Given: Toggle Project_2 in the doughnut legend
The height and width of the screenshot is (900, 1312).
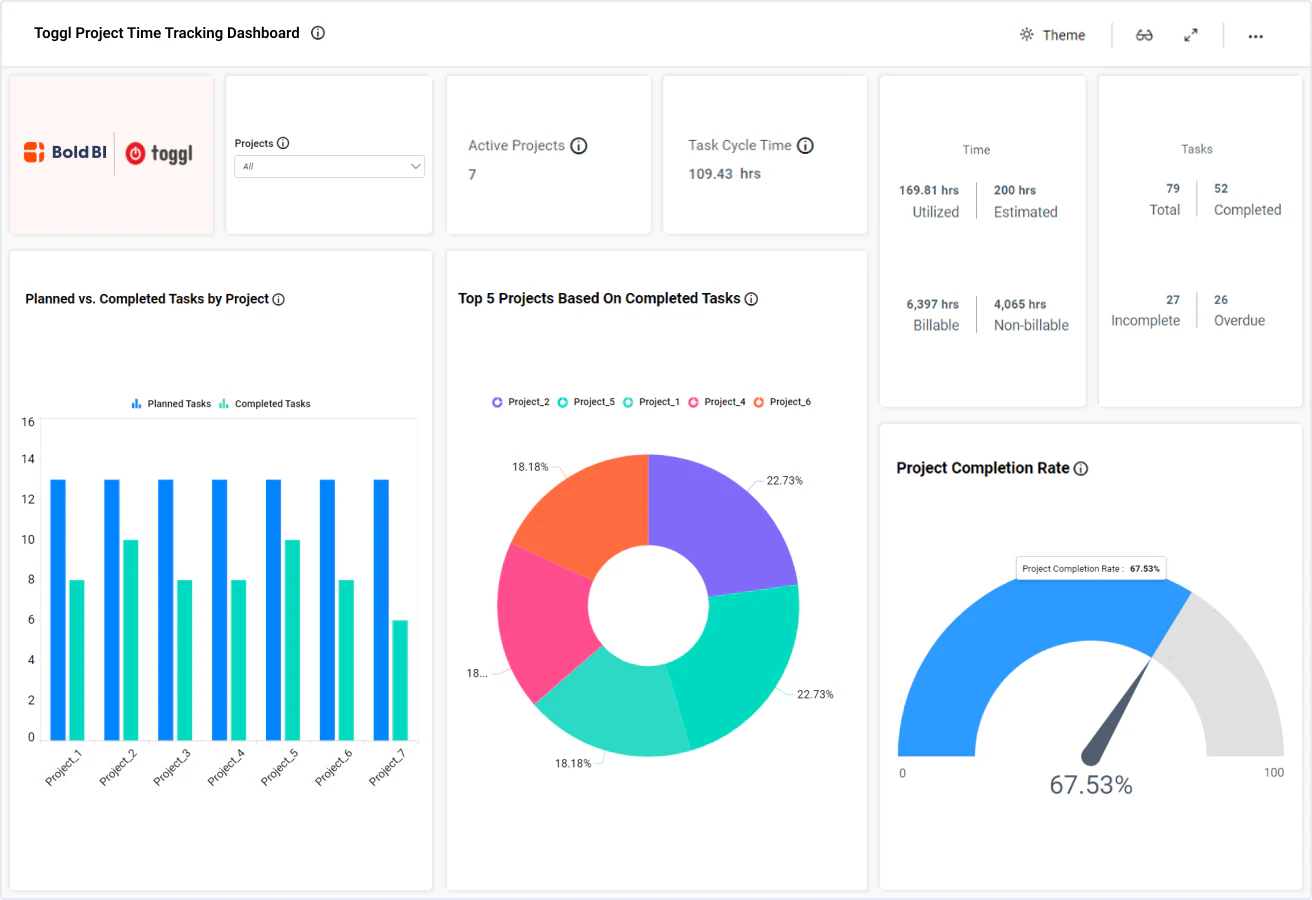Looking at the screenshot, I should click(x=520, y=402).
